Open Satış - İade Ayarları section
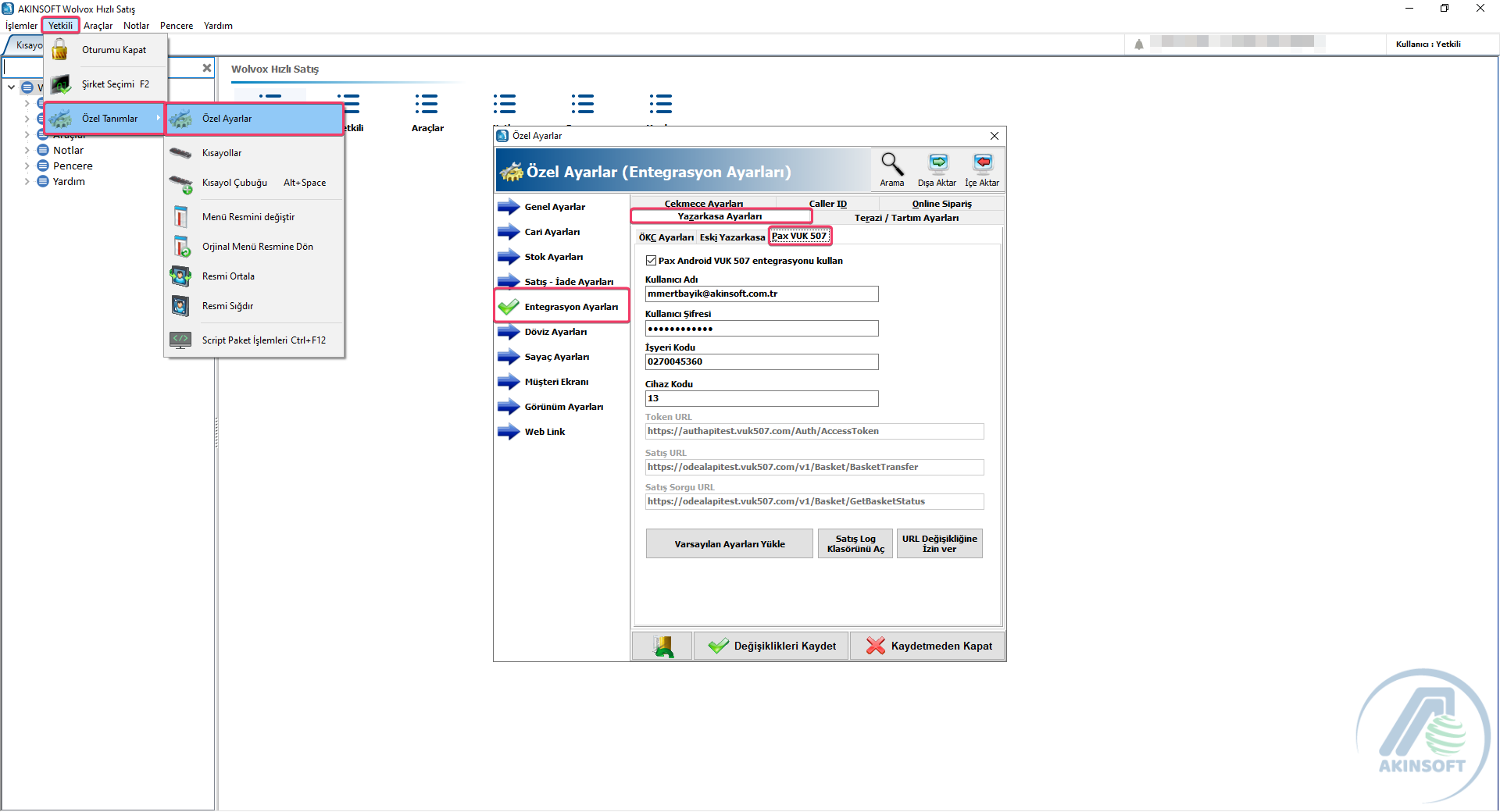The image size is (1500, 812). [x=569, y=282]
